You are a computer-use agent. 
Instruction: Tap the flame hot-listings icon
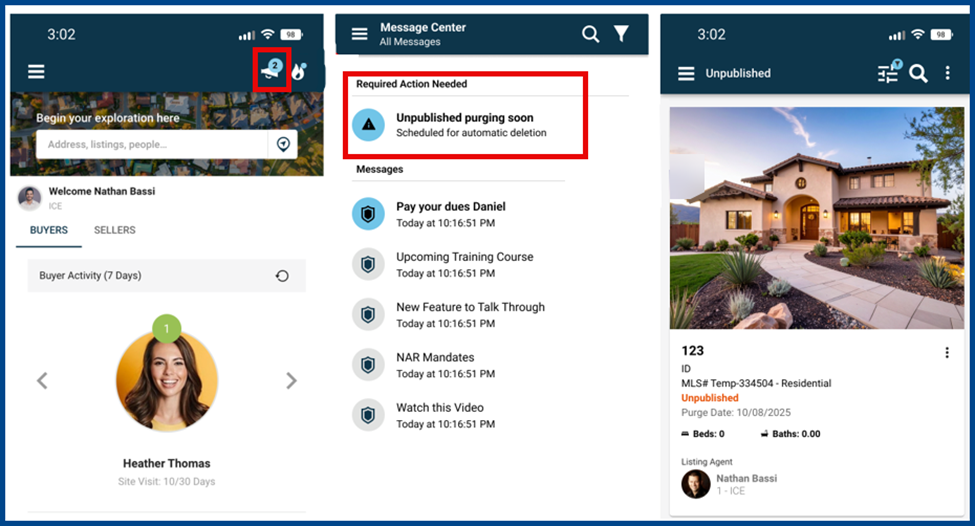299,72
